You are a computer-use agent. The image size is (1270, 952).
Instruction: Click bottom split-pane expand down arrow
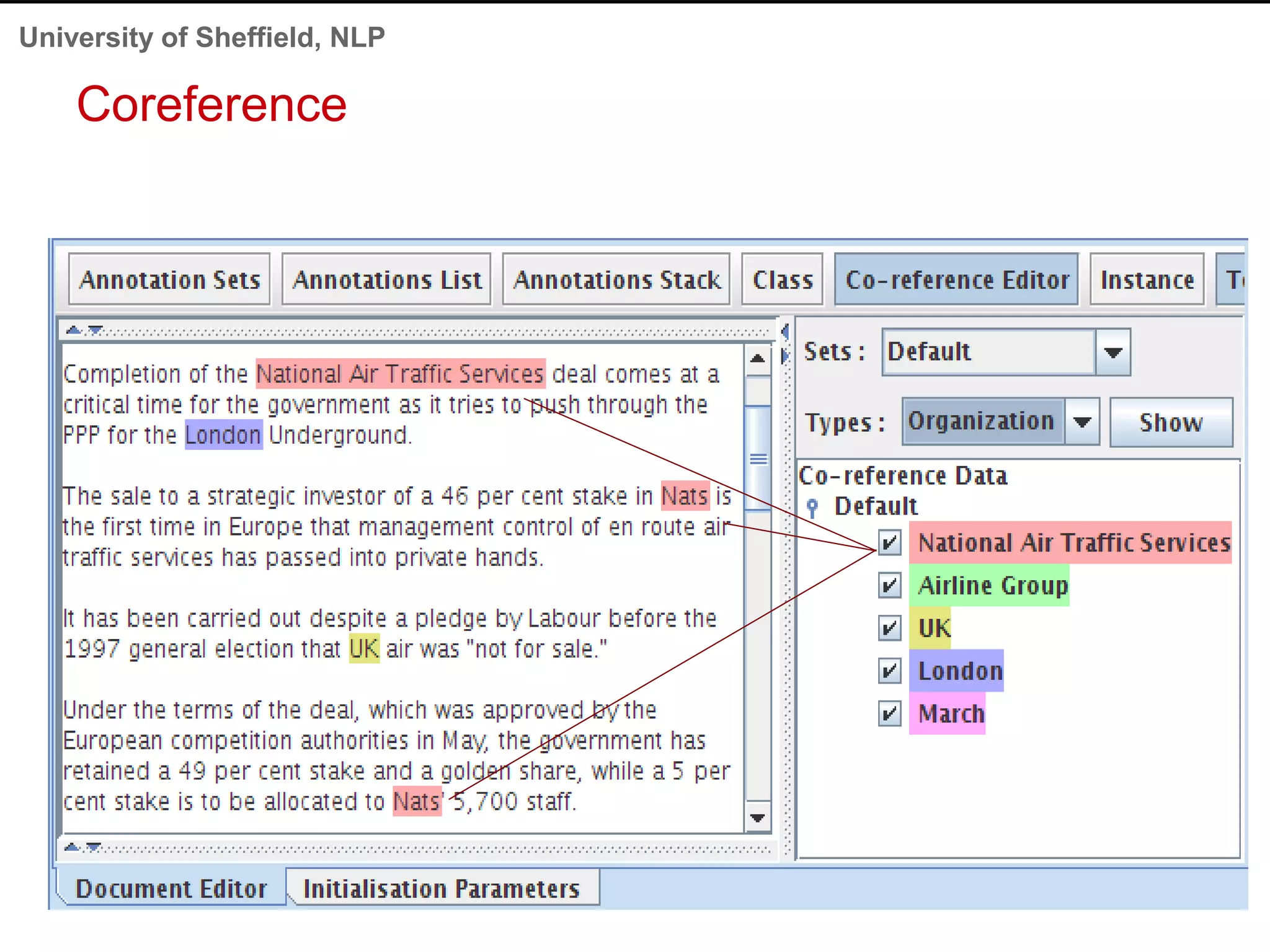click(94, 847)
